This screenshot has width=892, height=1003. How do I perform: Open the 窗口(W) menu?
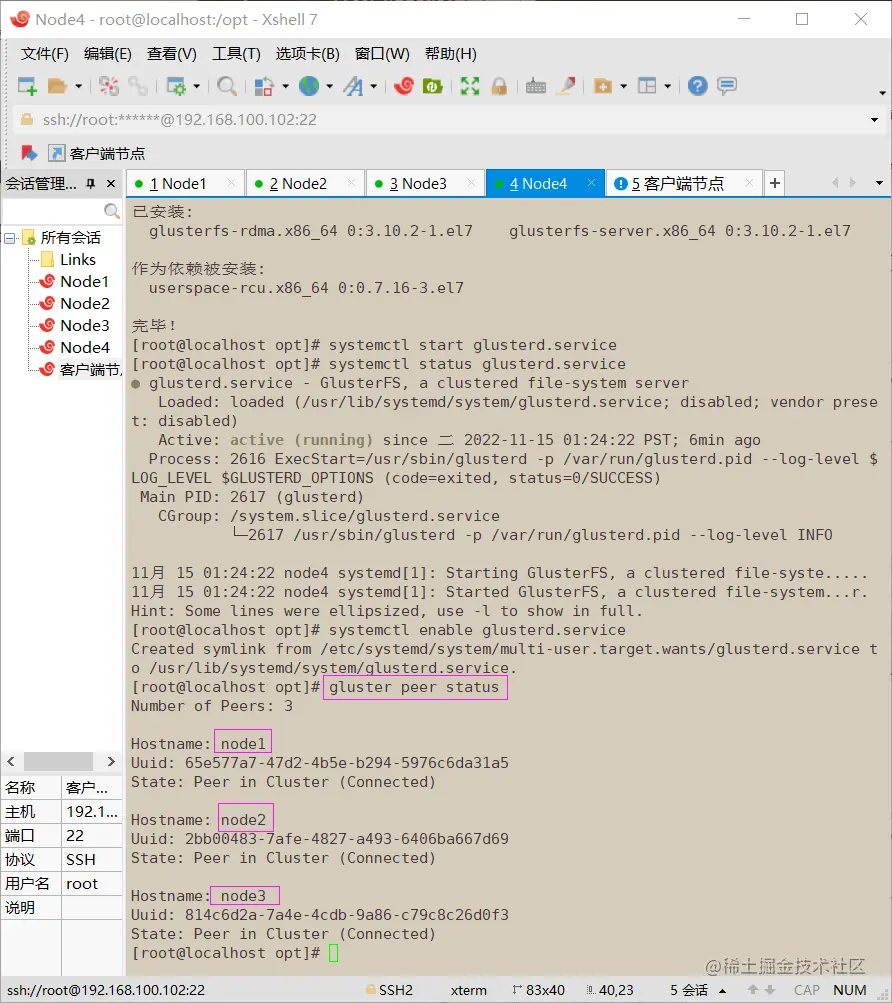[x=382, y=54]
